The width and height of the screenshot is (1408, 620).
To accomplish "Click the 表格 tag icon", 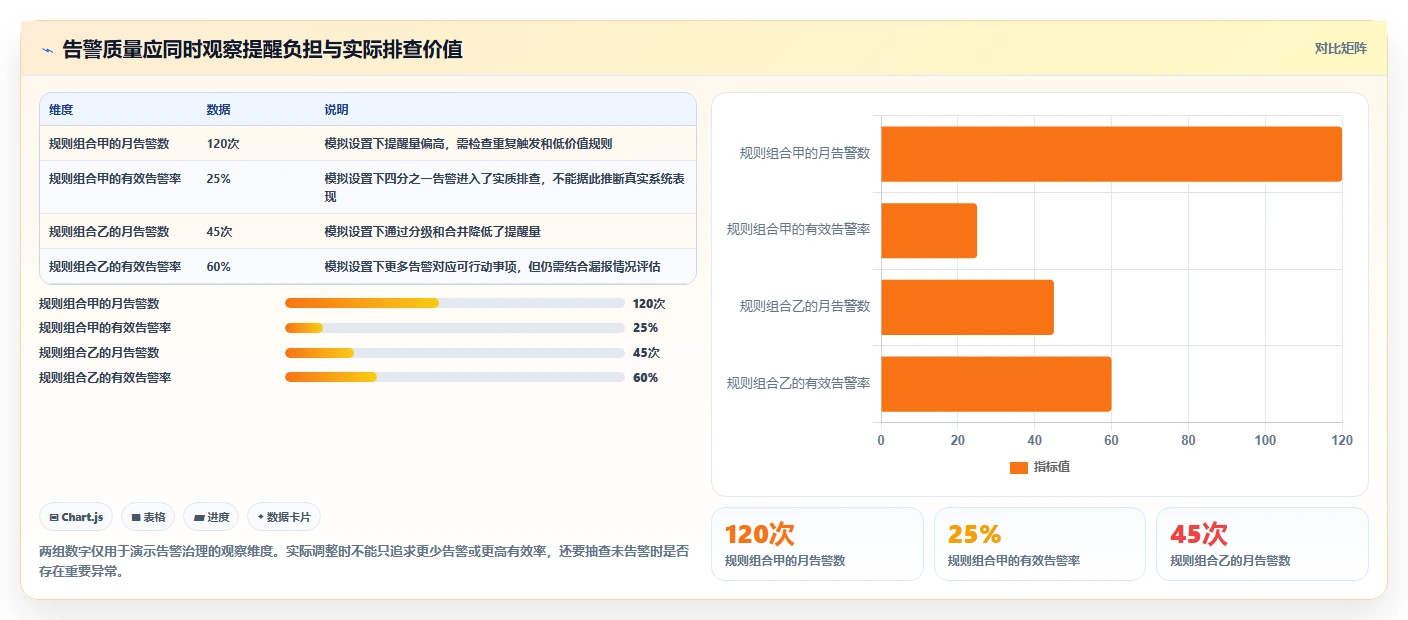I will pos(136,517).
